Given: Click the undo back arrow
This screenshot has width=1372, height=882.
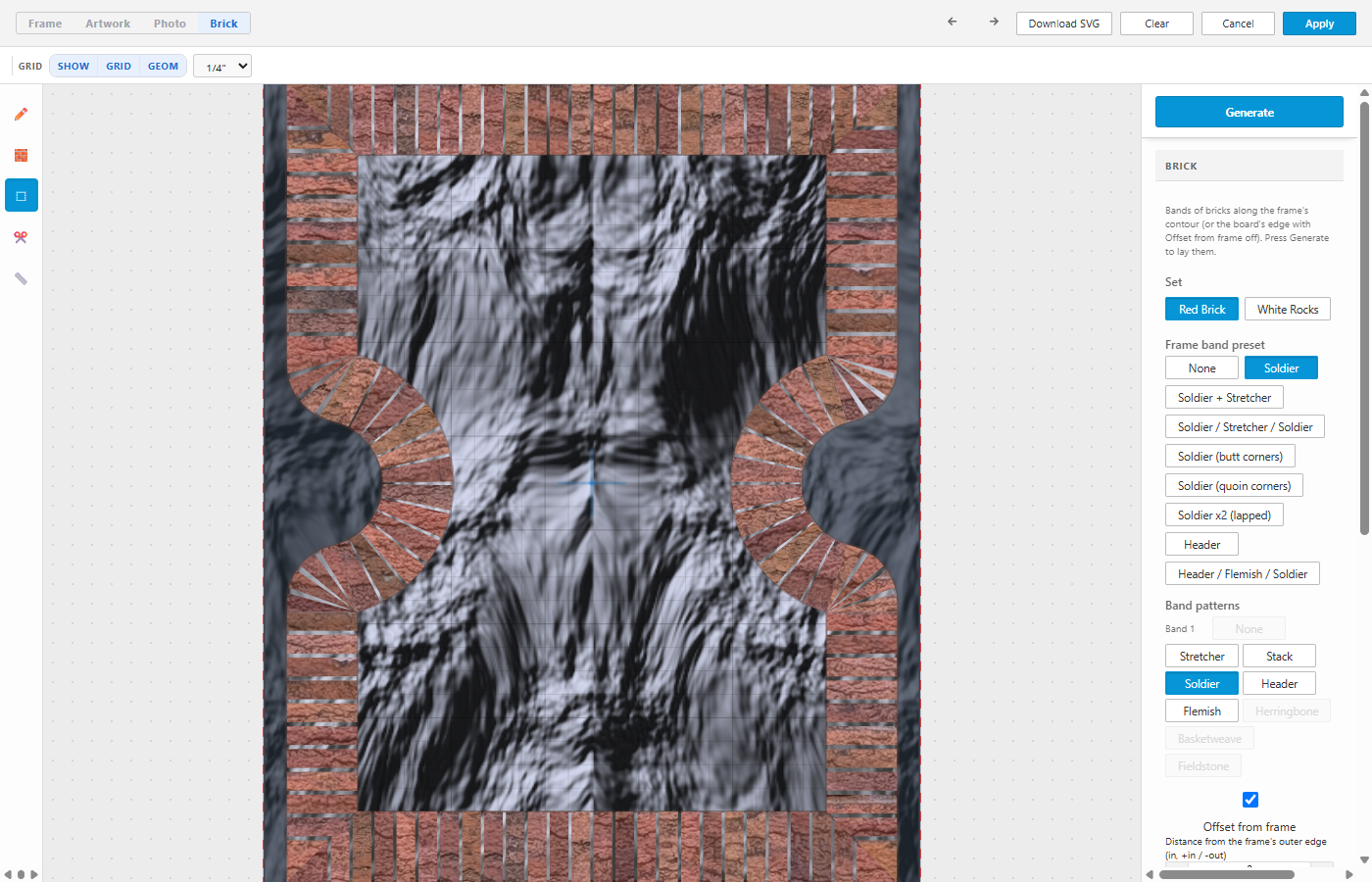Looking at the screenshot, I should point(952,22).
